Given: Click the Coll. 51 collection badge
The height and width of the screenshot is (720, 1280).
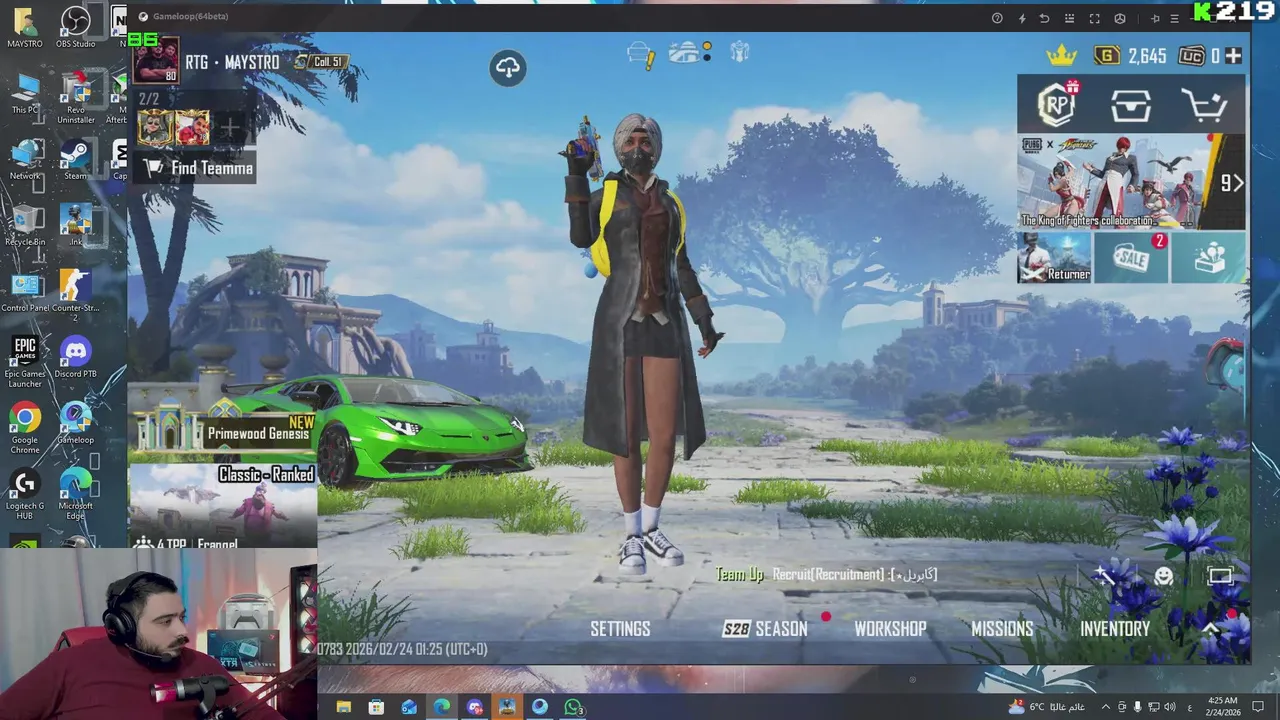Looking at the screenshot, I should (x=320, y=62).
